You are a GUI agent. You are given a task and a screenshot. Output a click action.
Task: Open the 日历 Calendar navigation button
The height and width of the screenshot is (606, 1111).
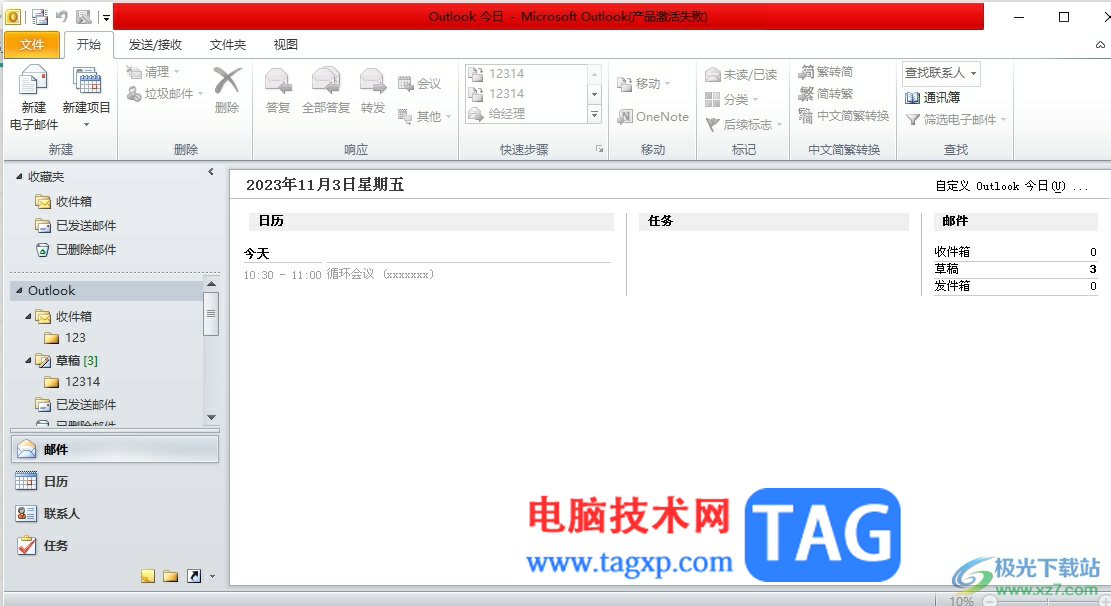pos(115,481)
